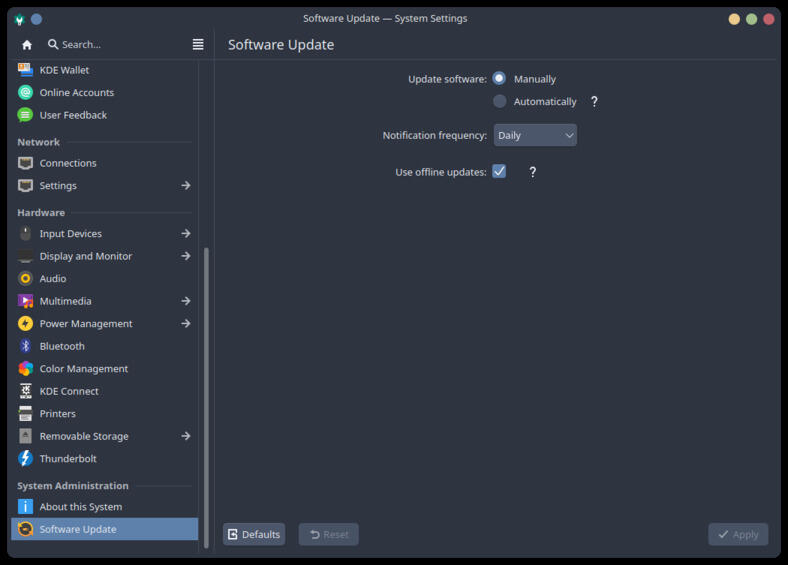Open the KDE Connect icon
Screen dimensions: 788x565
click(25, 391)
